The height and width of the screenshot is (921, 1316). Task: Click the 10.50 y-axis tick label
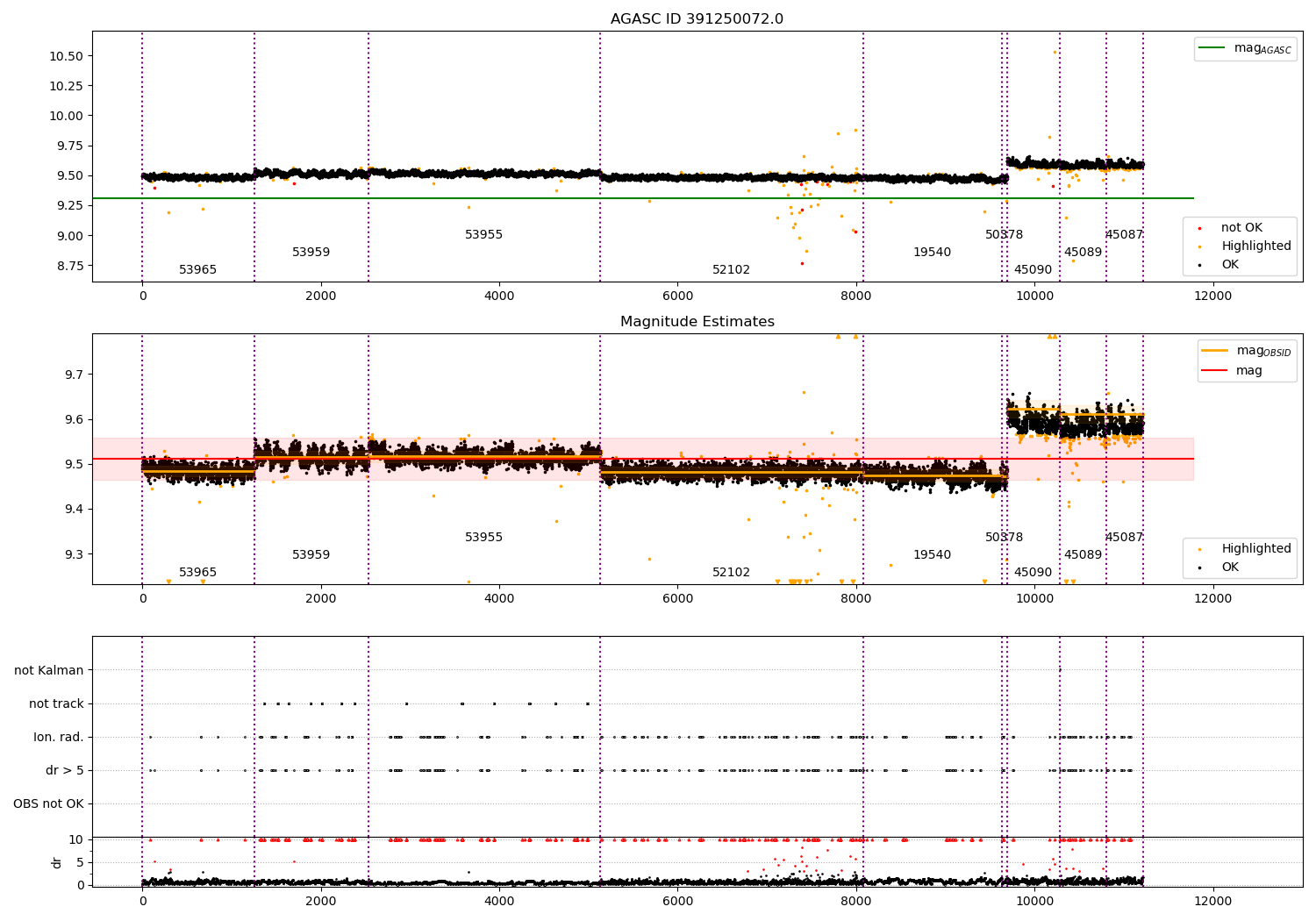pos(66,56)
